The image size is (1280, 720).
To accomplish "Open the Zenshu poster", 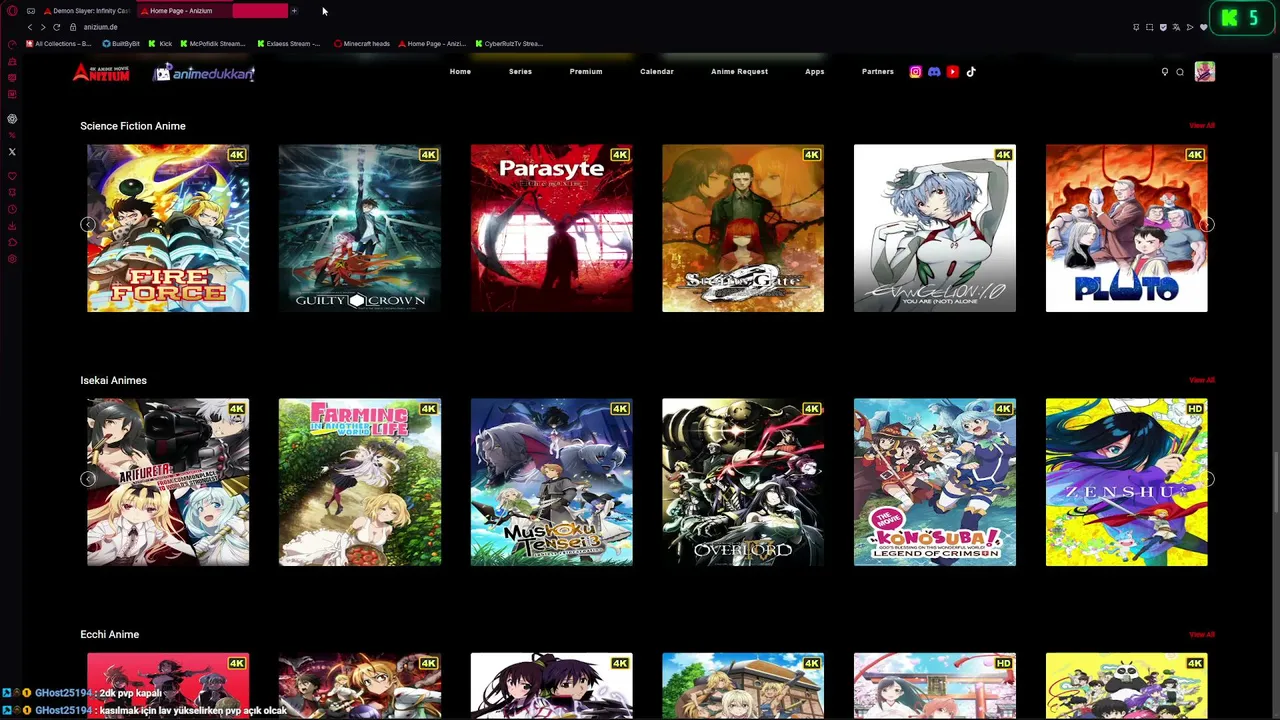I will coord(1127,482).
